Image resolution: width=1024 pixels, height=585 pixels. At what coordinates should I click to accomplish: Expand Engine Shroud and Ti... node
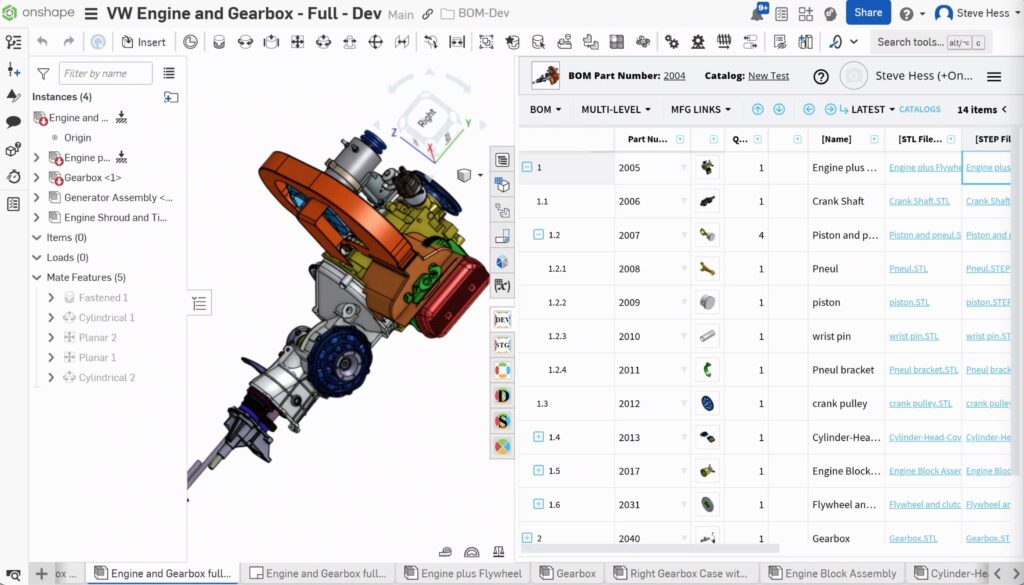coord(37,217)
